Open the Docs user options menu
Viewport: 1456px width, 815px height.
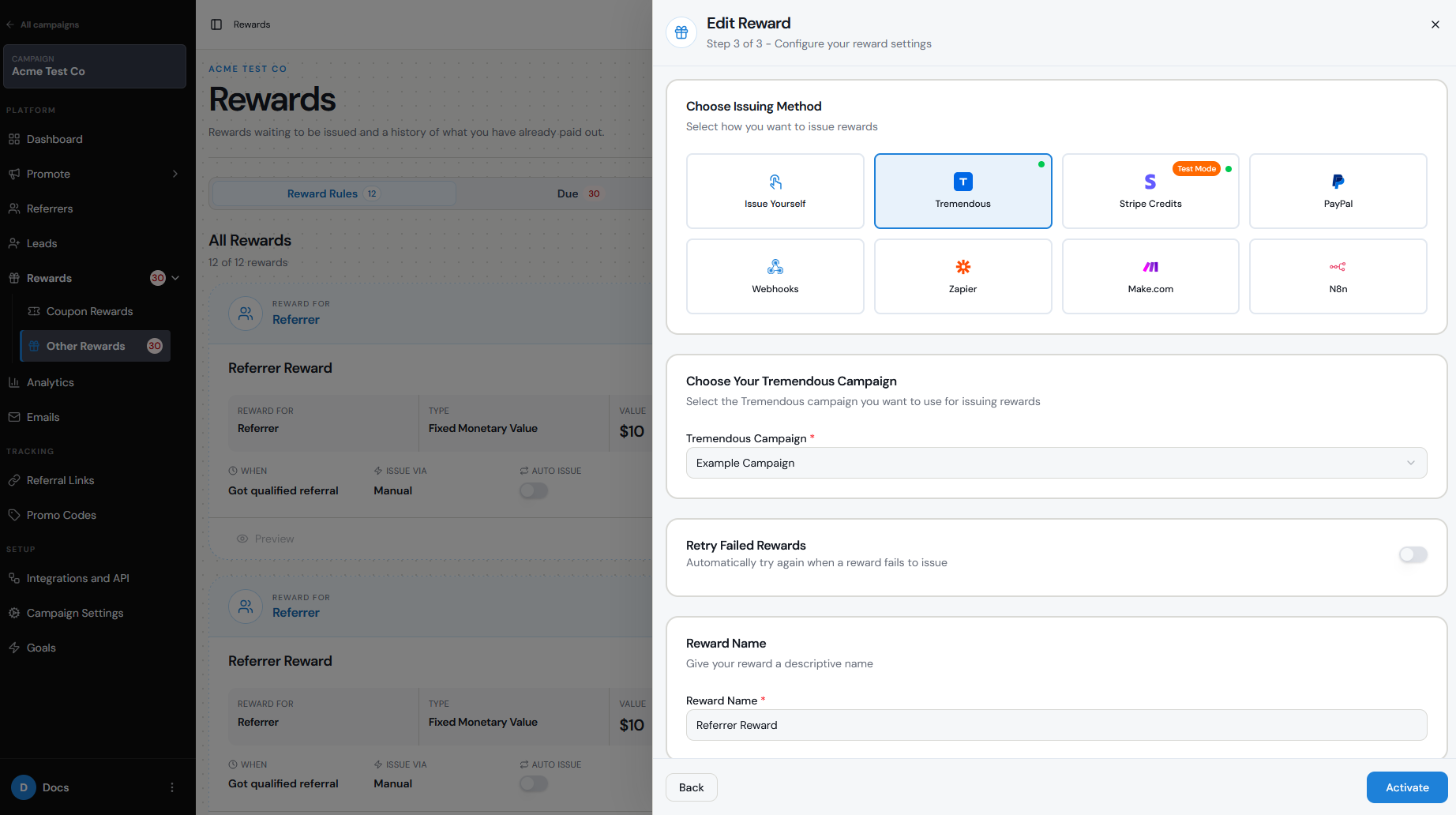tap(172, 787)
